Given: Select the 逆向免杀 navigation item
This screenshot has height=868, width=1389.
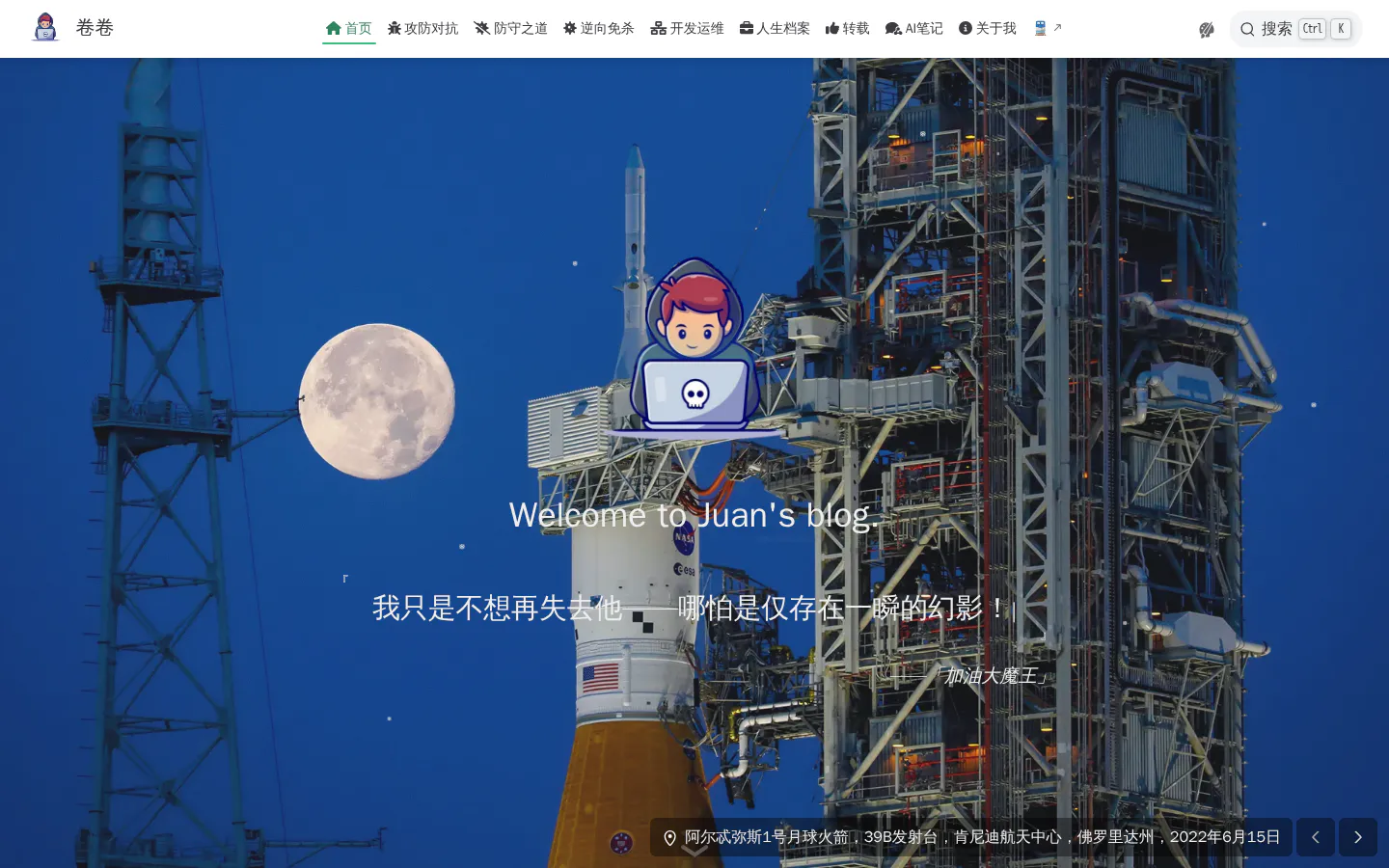Looking at the screenshot, I should click(x=599, y=28).
